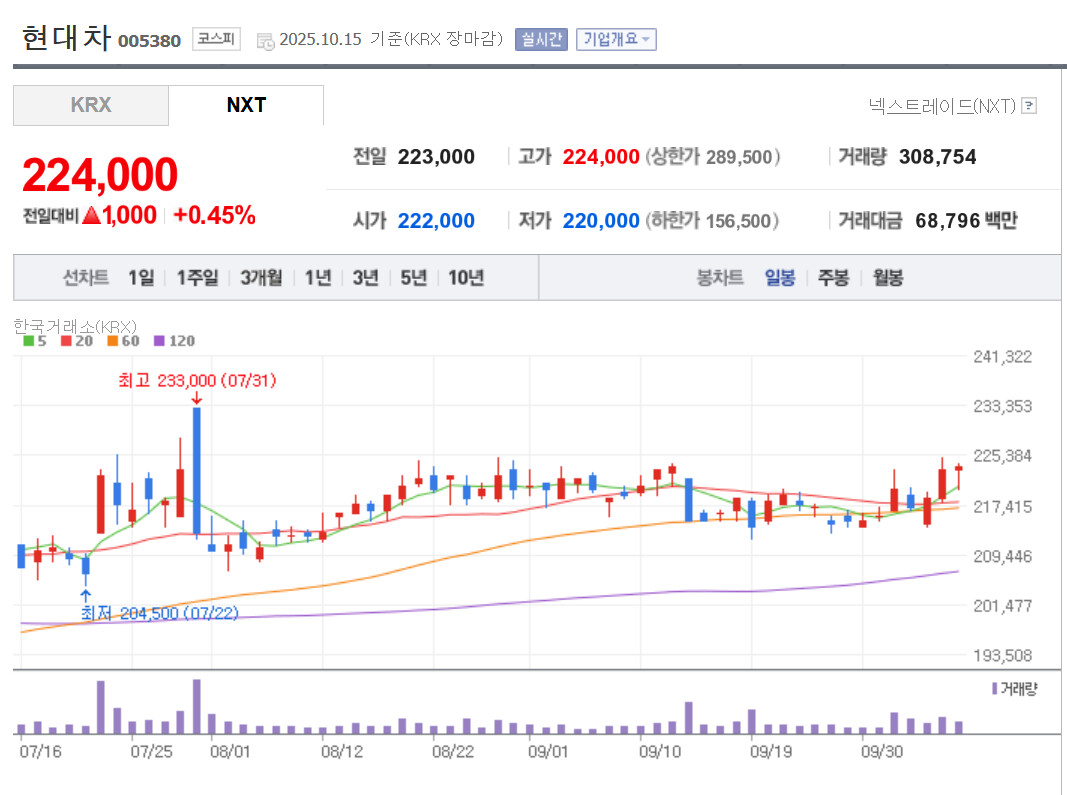Image resolution: width=1067 pixels, height=795 pixels.
Task: Show the 10년 line chart
Action: pos(466,278)
